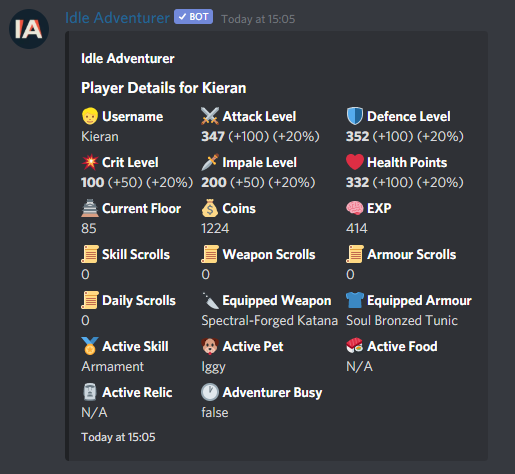Click the brain EXP icon
Screen dimensions: 515x474
[355, 208]
